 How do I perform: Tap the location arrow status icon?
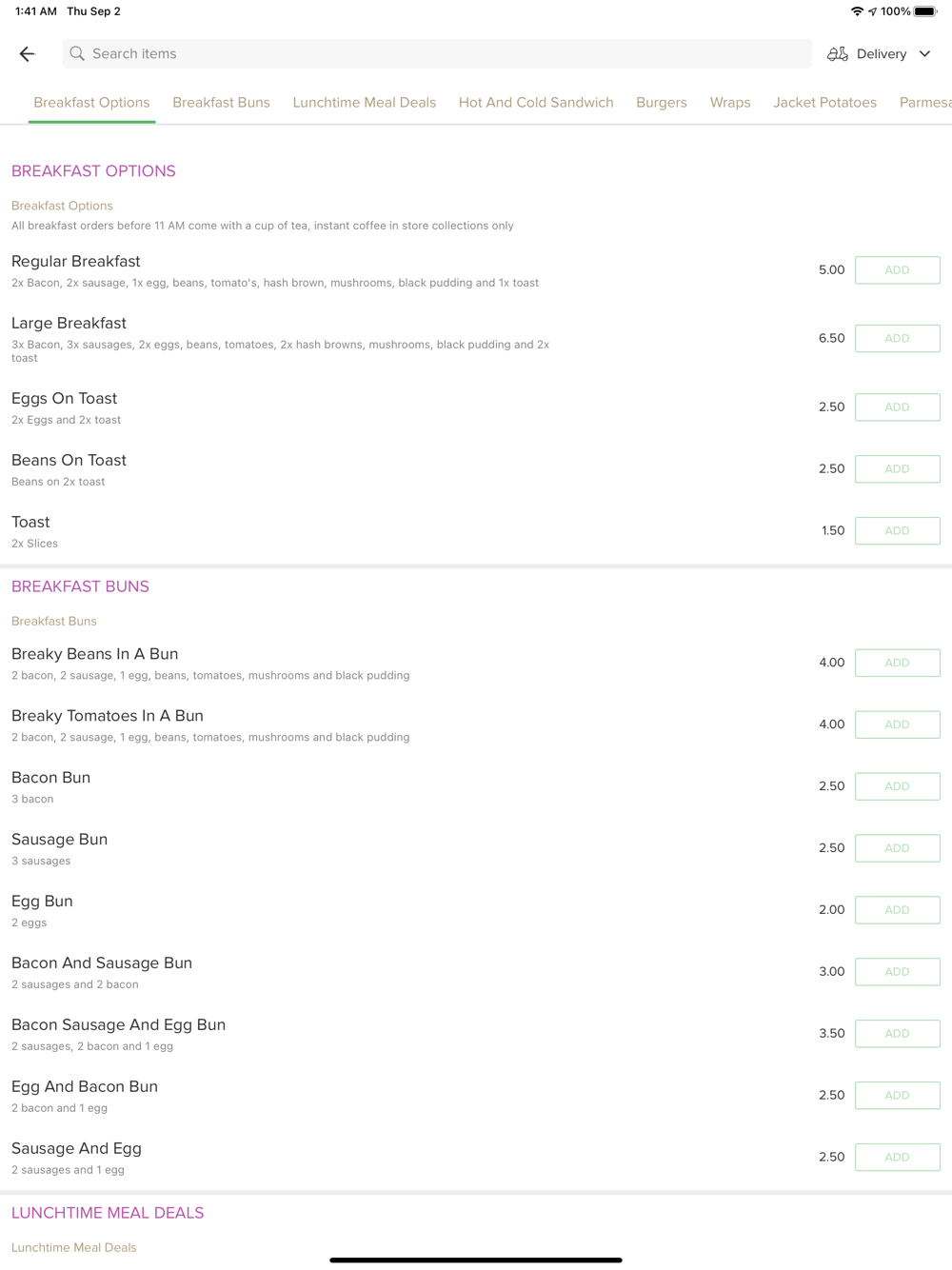872,11
